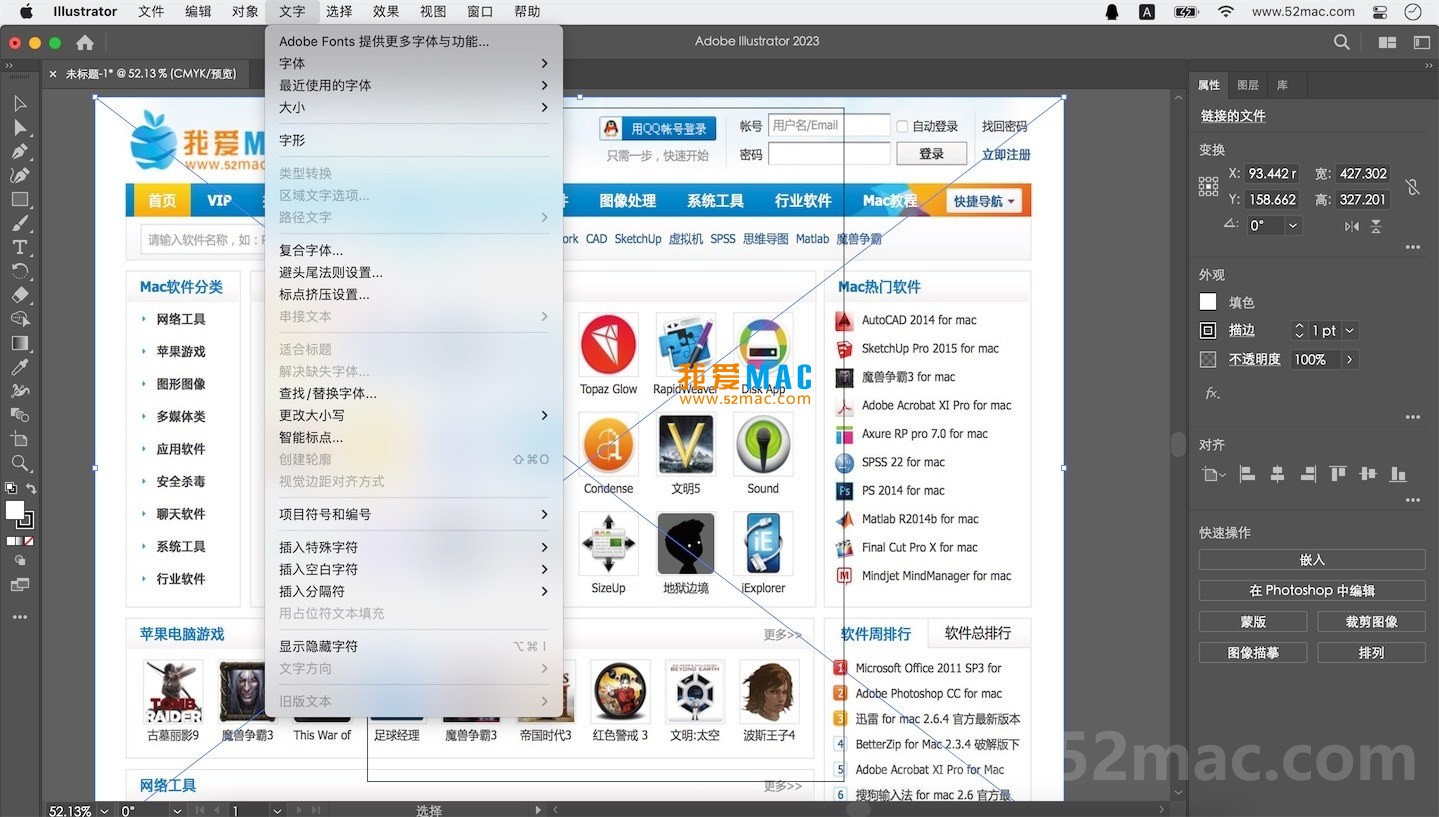Select the Pen tool
The width and height of the screenshot is (1439, 817).
click(20, 152)
